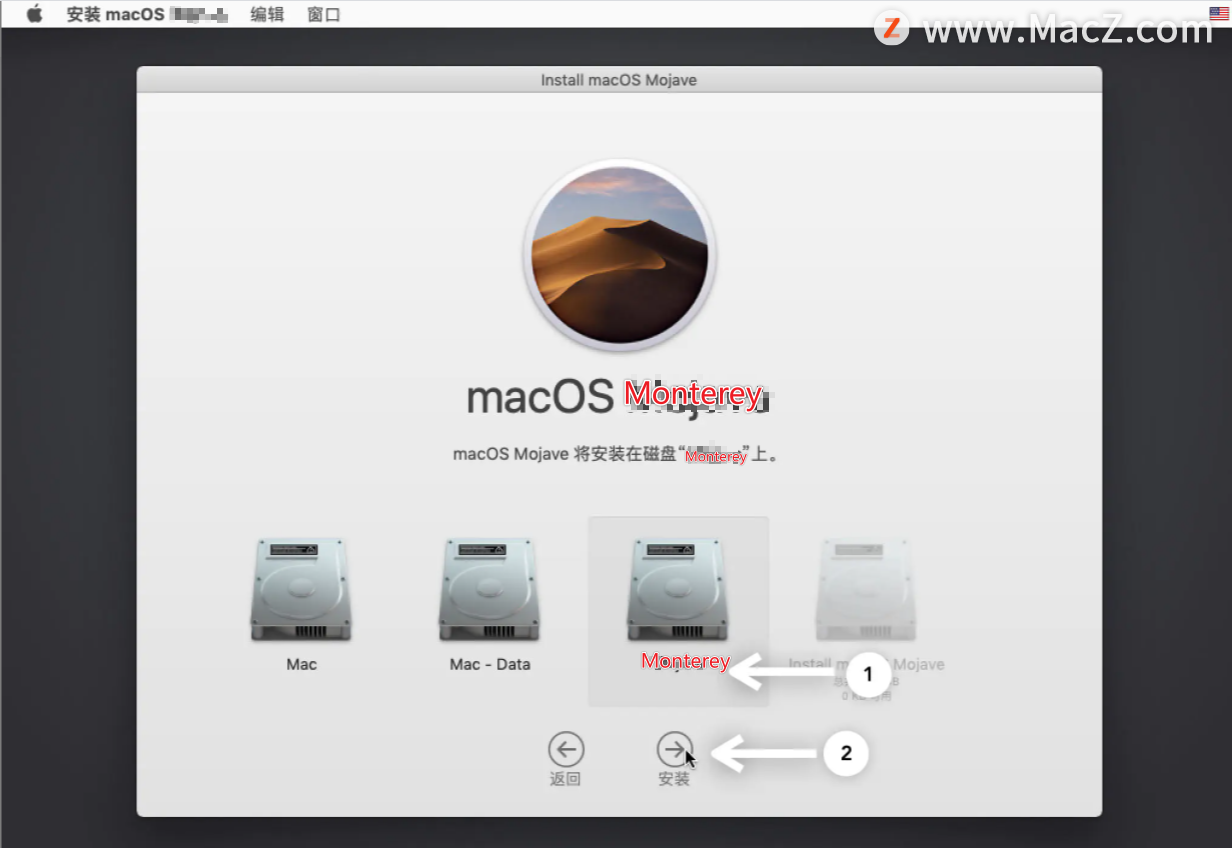Click the "Mac - Data" disk name label

[x=490, y=664]
